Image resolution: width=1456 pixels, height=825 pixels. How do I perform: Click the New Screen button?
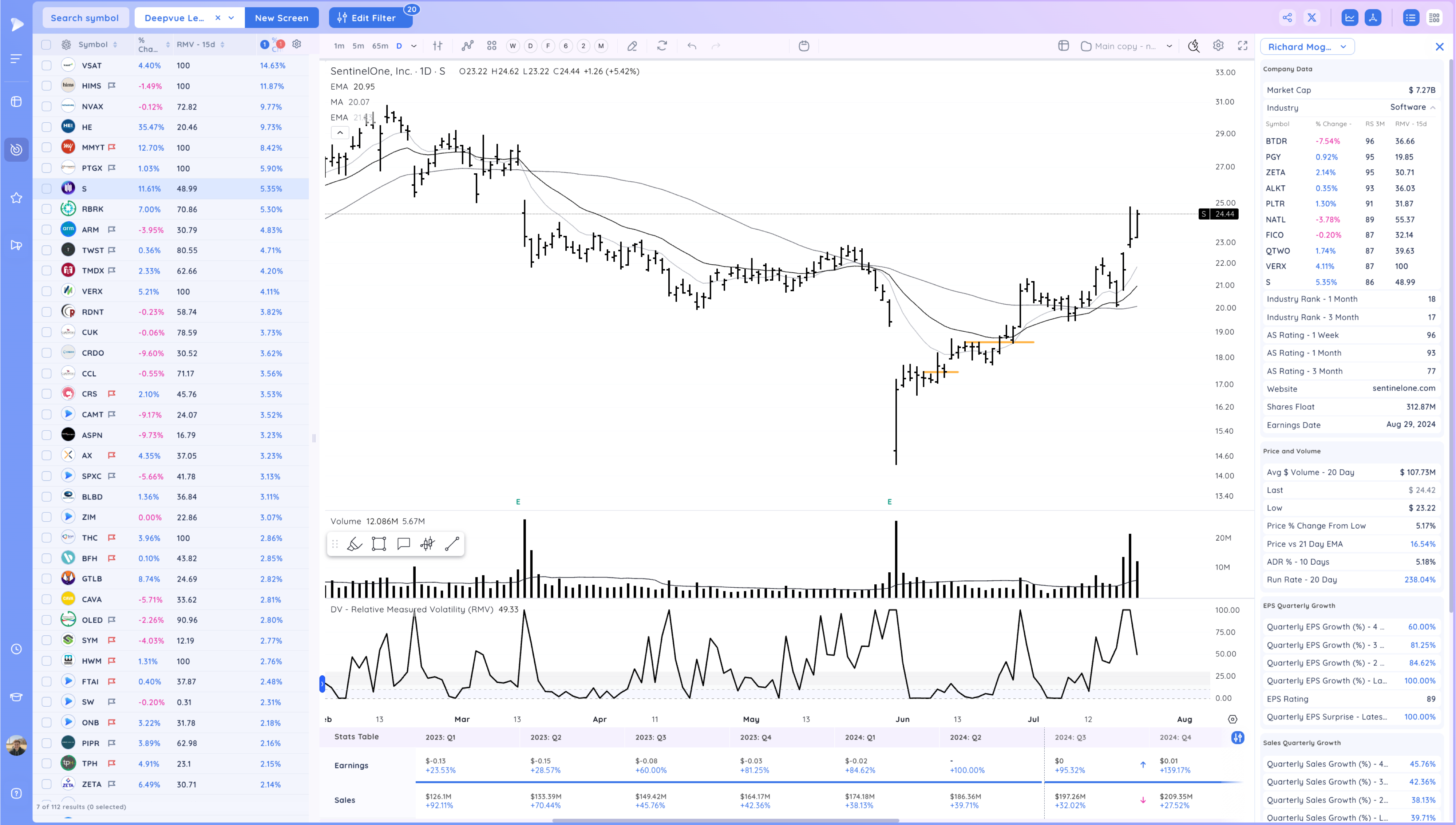pos(281,18)
